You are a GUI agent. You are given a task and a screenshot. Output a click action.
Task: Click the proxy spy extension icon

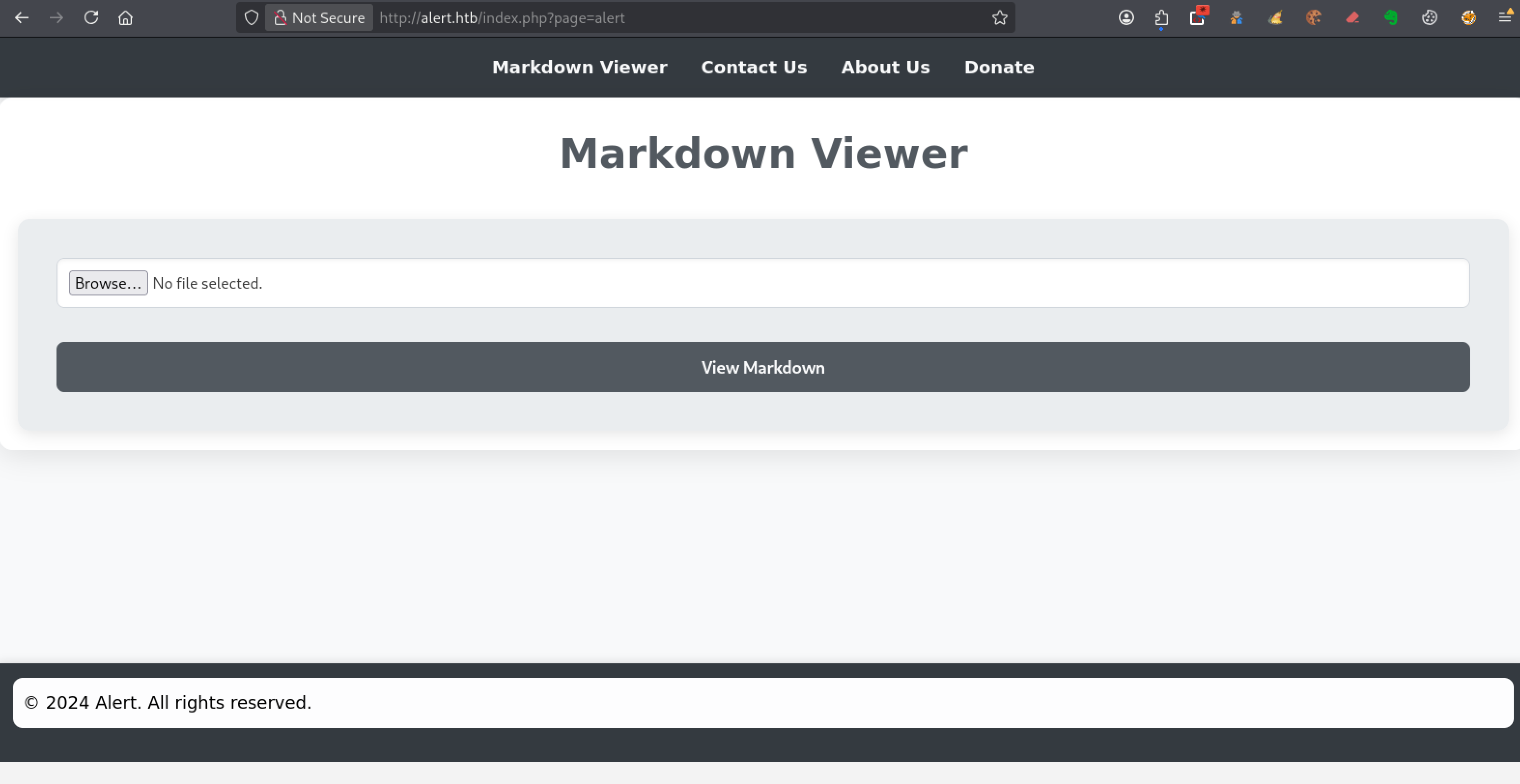(x=1237, y=18)
